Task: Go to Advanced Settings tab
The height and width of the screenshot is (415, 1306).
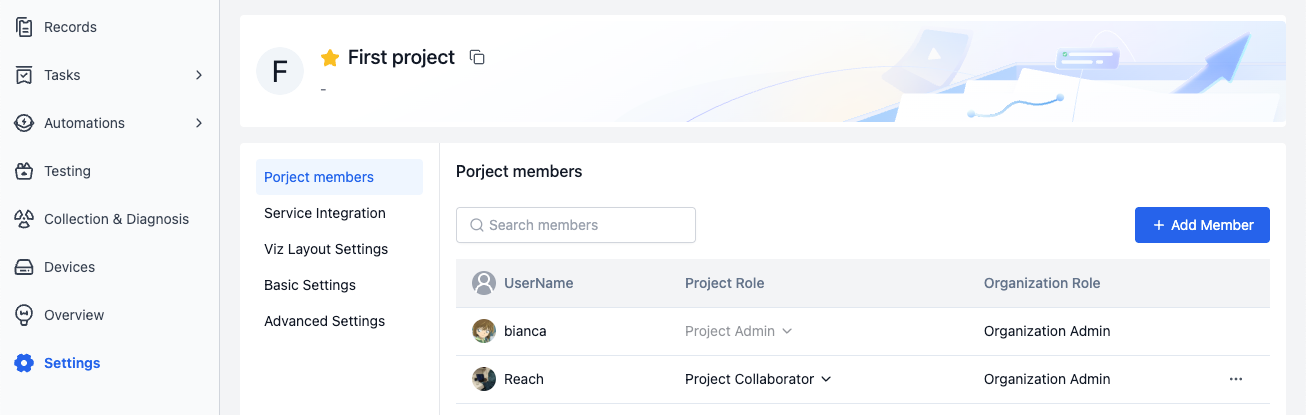Action: (x=324, y=321)
